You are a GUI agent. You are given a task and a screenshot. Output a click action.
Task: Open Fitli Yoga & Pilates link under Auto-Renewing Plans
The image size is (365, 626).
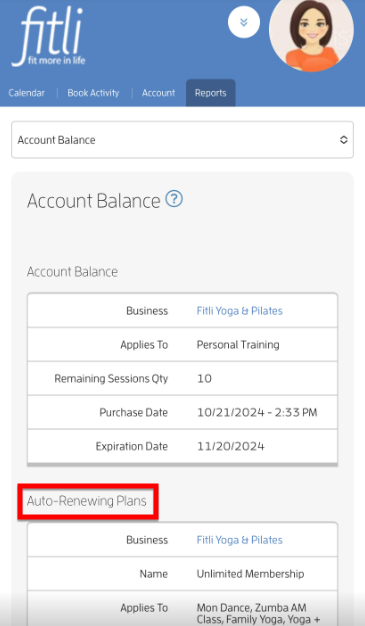(240, 540)
